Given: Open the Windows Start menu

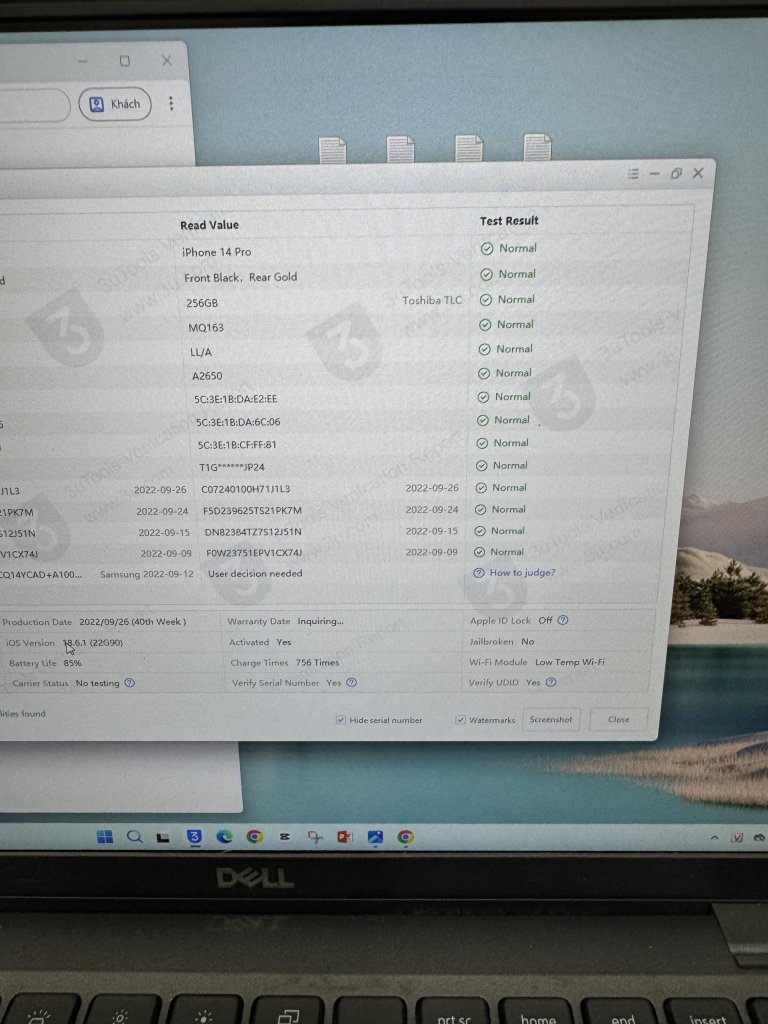Looking at the screenshot, I should pos(104,837).
